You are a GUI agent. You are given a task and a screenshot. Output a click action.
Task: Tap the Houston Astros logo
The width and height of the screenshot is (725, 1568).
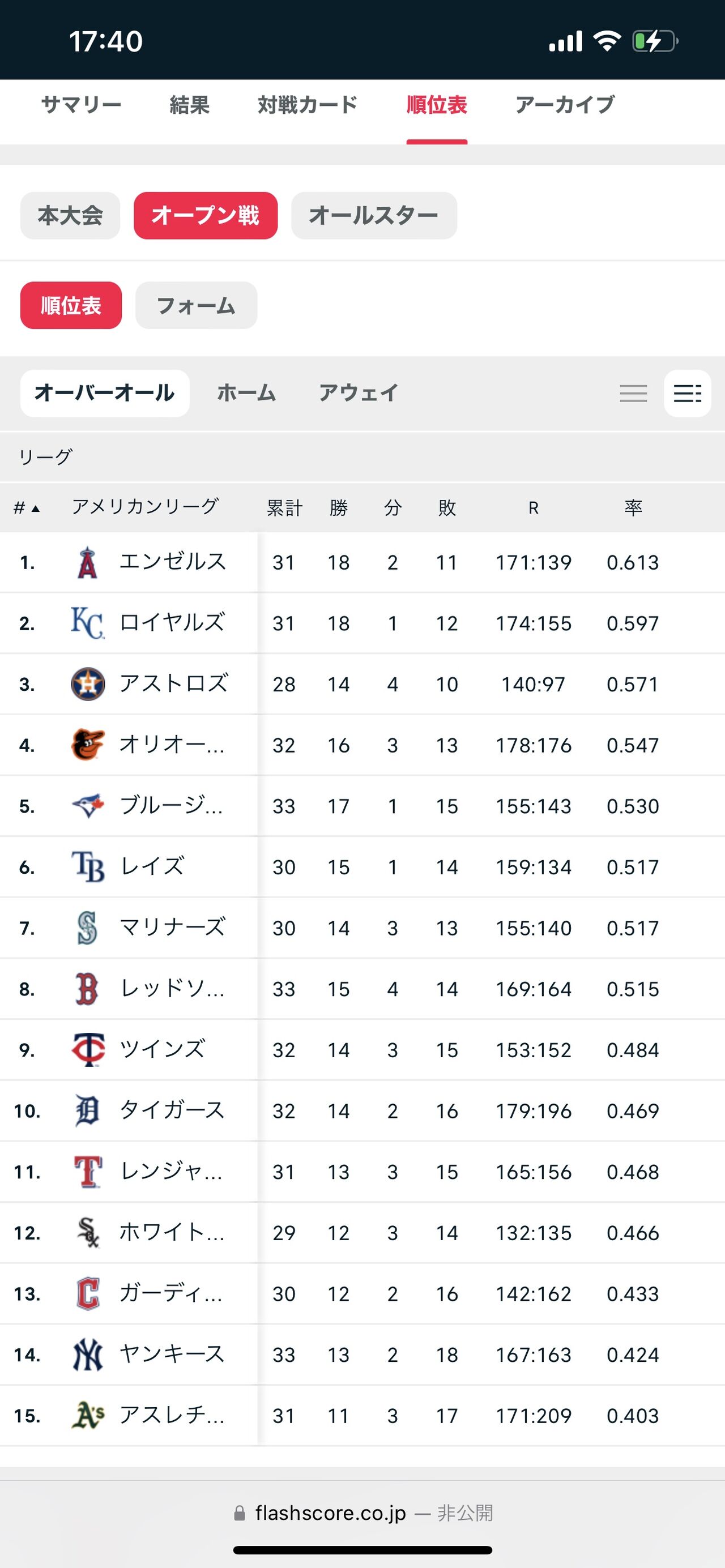88,684
